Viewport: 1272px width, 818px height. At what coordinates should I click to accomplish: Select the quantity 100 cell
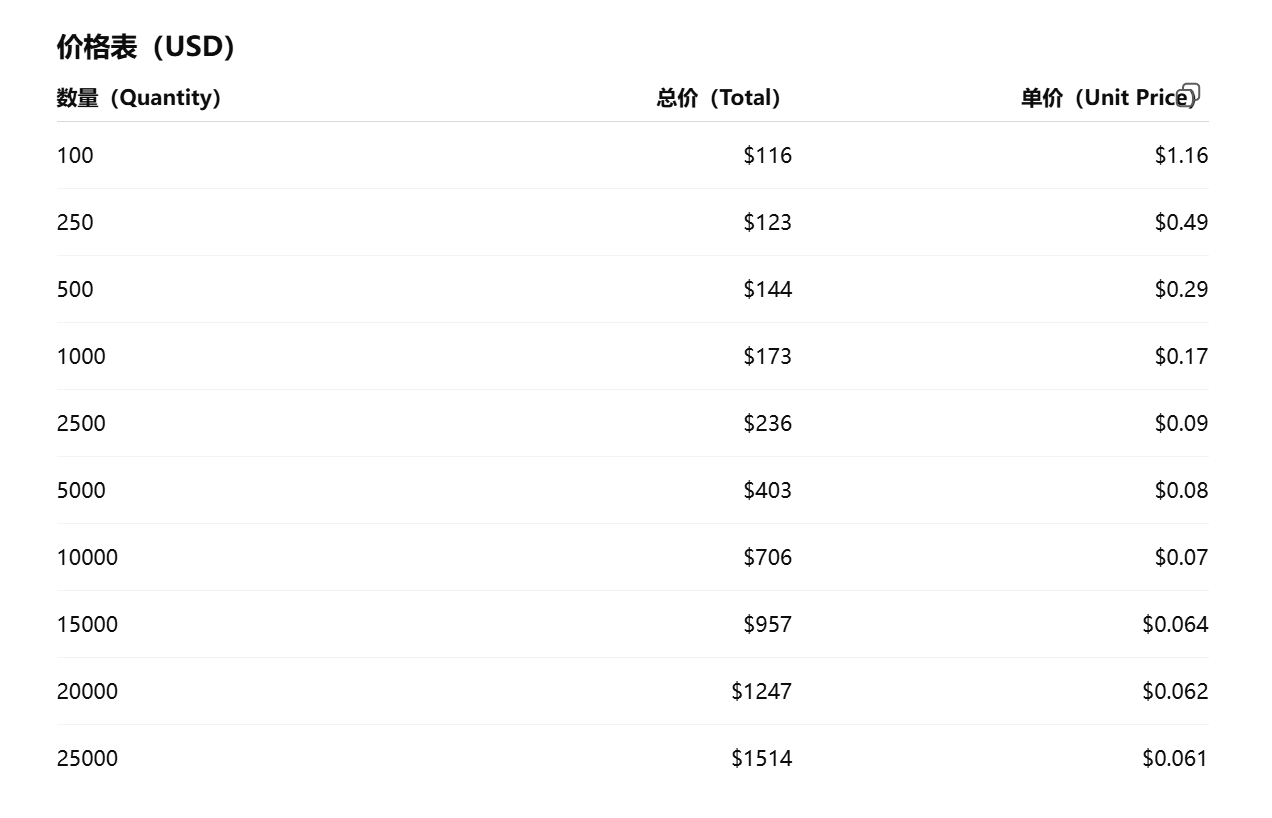75,155
